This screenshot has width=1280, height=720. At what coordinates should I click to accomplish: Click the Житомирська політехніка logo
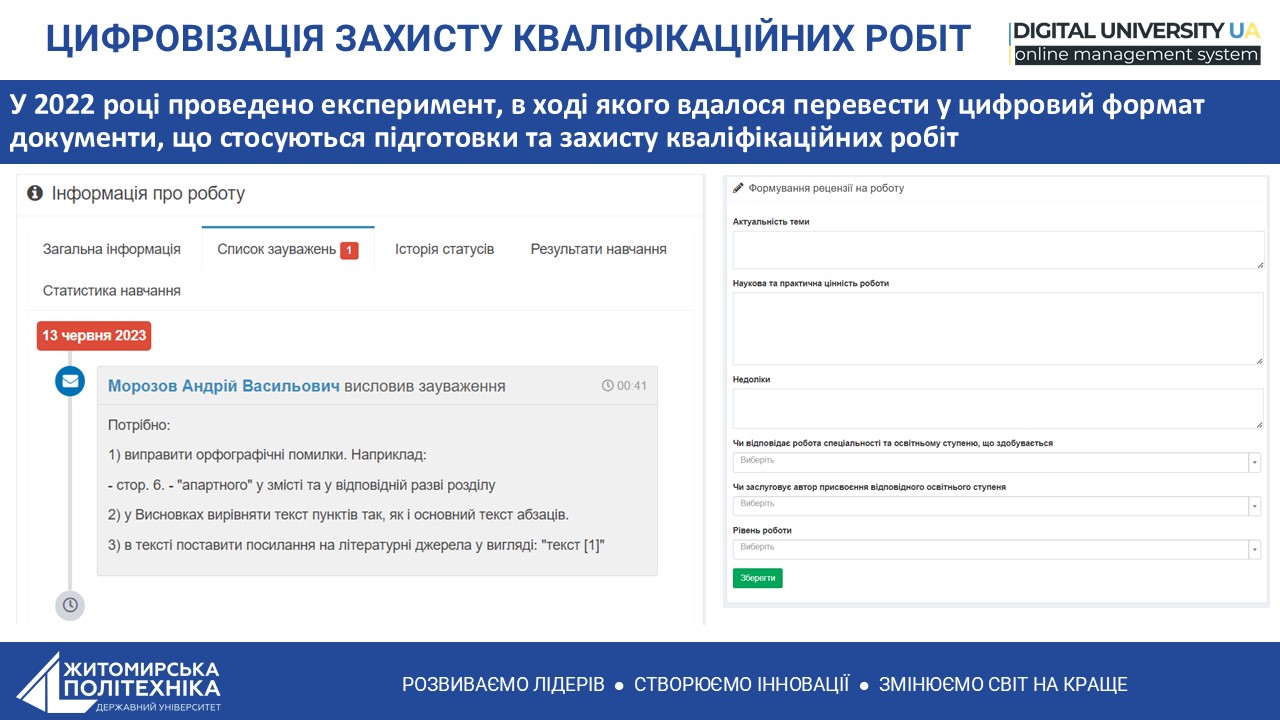coord(120,682)
